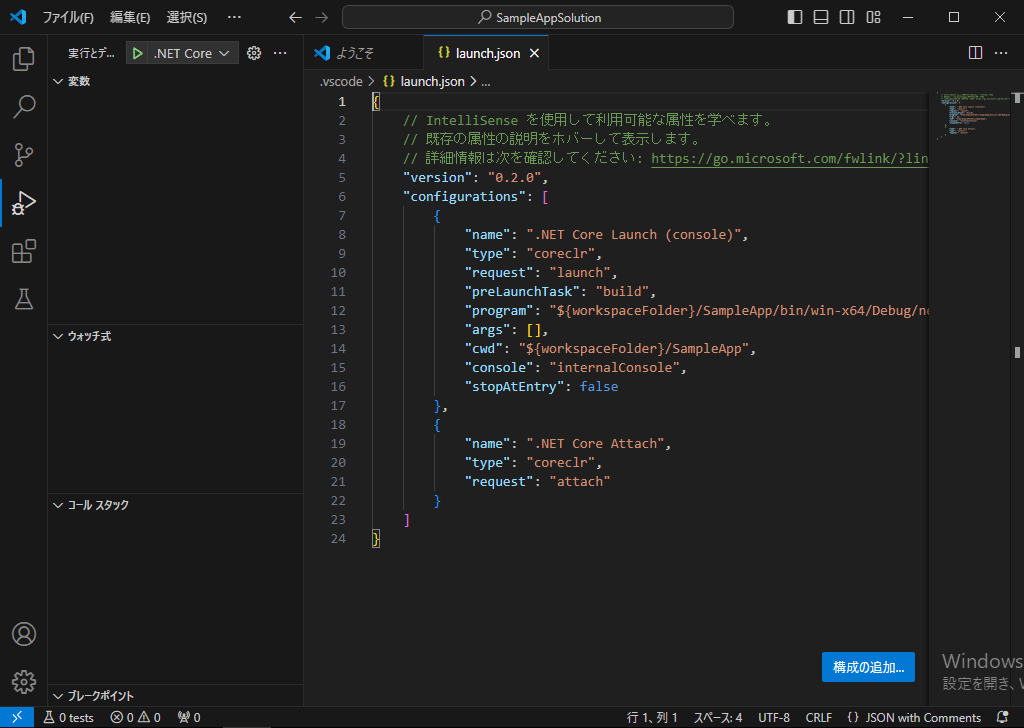Screen dimensions: 1024x728
Task: Toggle the primary side bar layout button
Action: coord(795,17)
